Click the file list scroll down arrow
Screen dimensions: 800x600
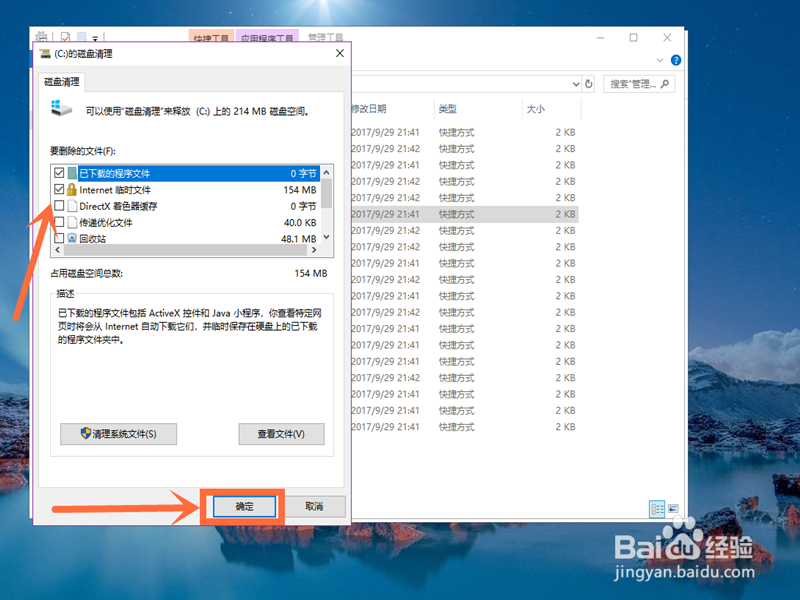coord(327,237)
